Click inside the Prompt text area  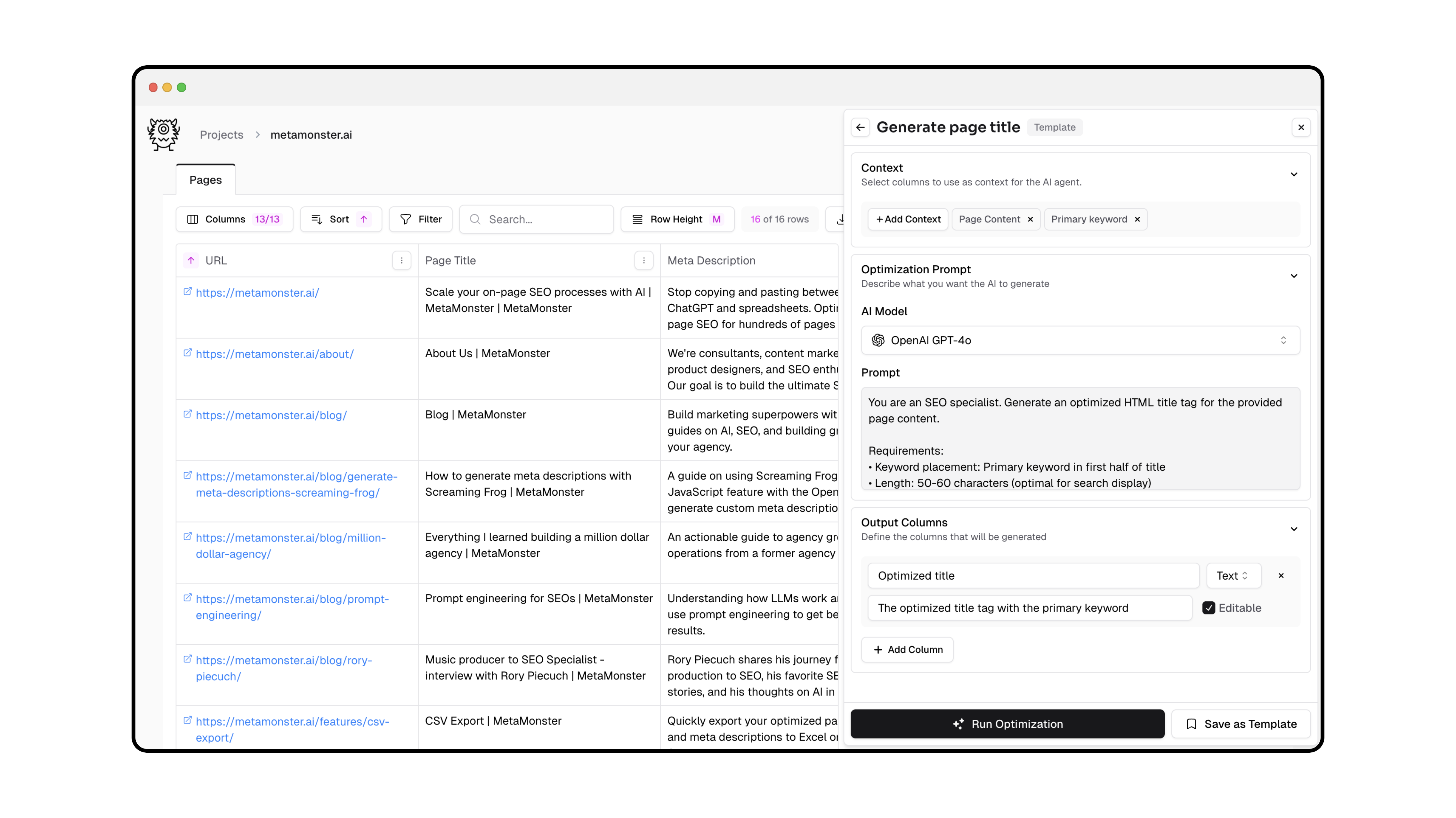tap(1080, 438)
